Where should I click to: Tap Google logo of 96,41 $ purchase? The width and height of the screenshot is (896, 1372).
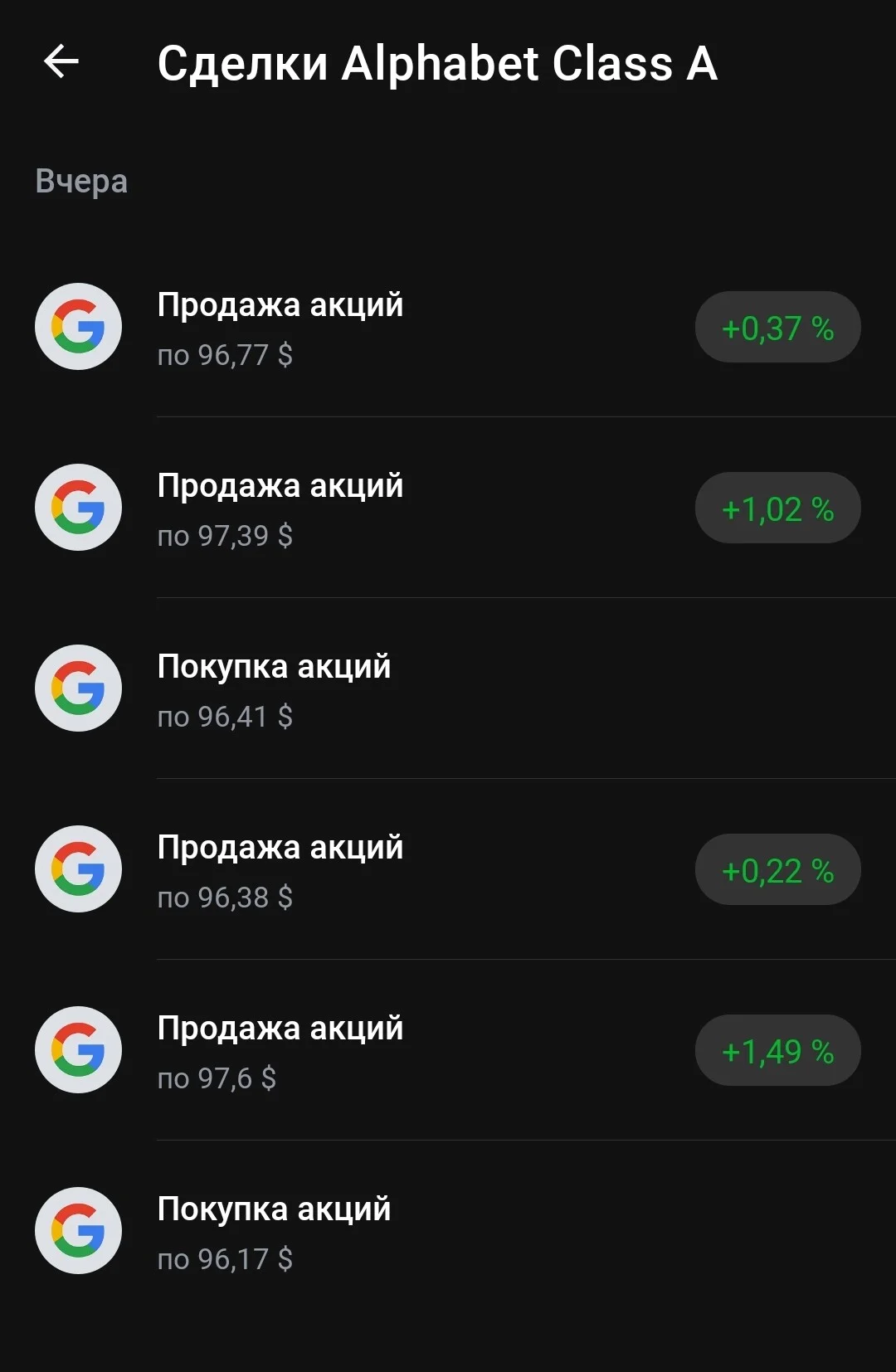pos(78,688)
